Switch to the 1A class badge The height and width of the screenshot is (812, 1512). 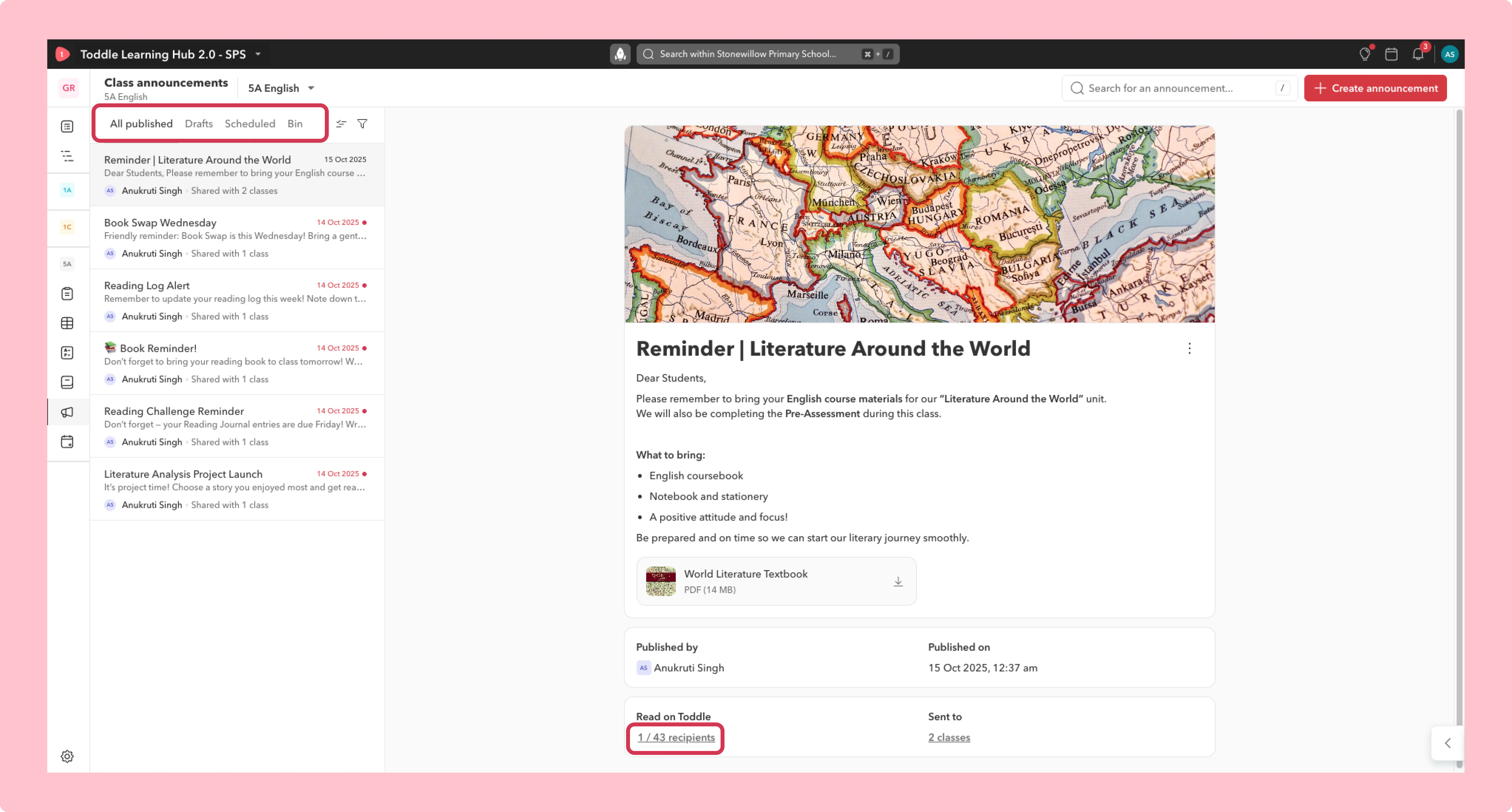coord(67,190)
